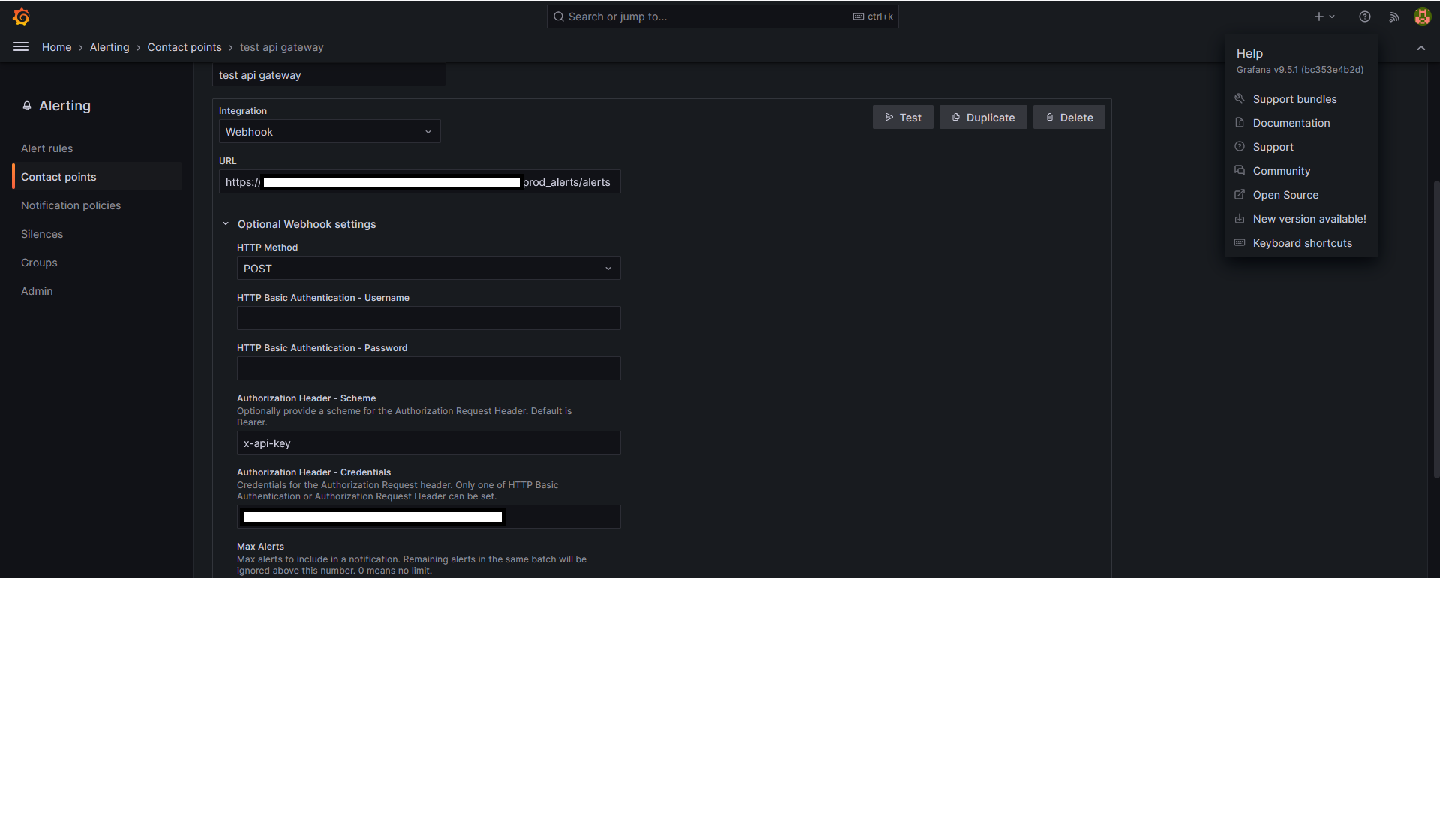Open the user profile avatar

point(1422,16)
